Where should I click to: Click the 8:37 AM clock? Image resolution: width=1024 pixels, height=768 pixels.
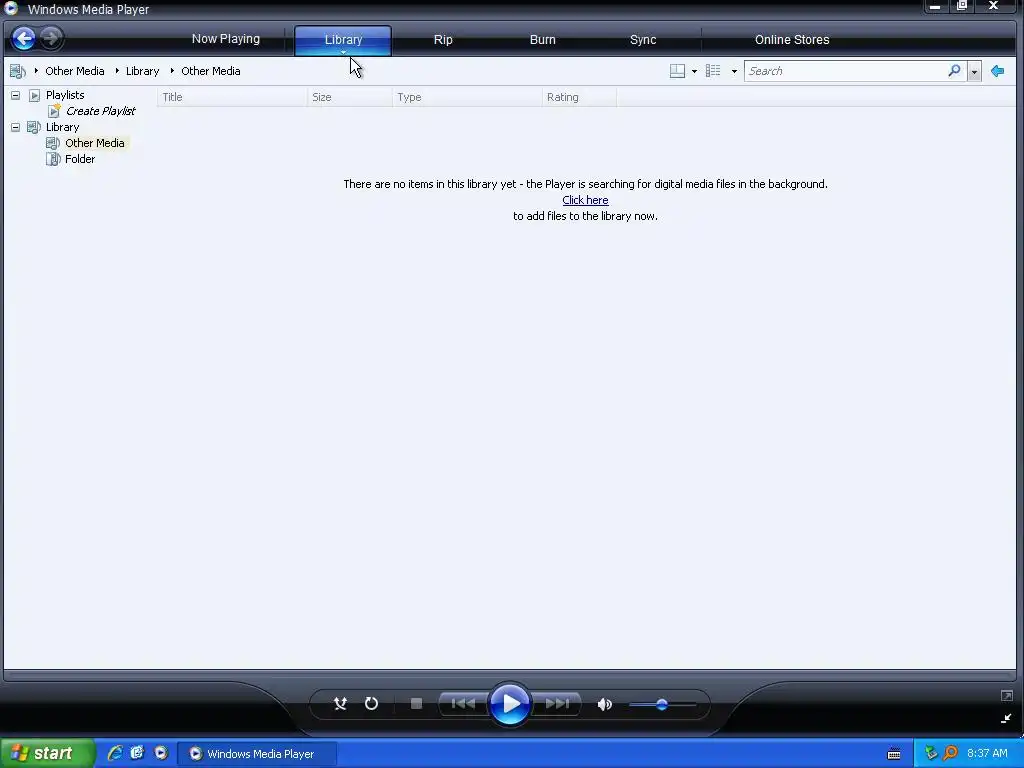987,754
